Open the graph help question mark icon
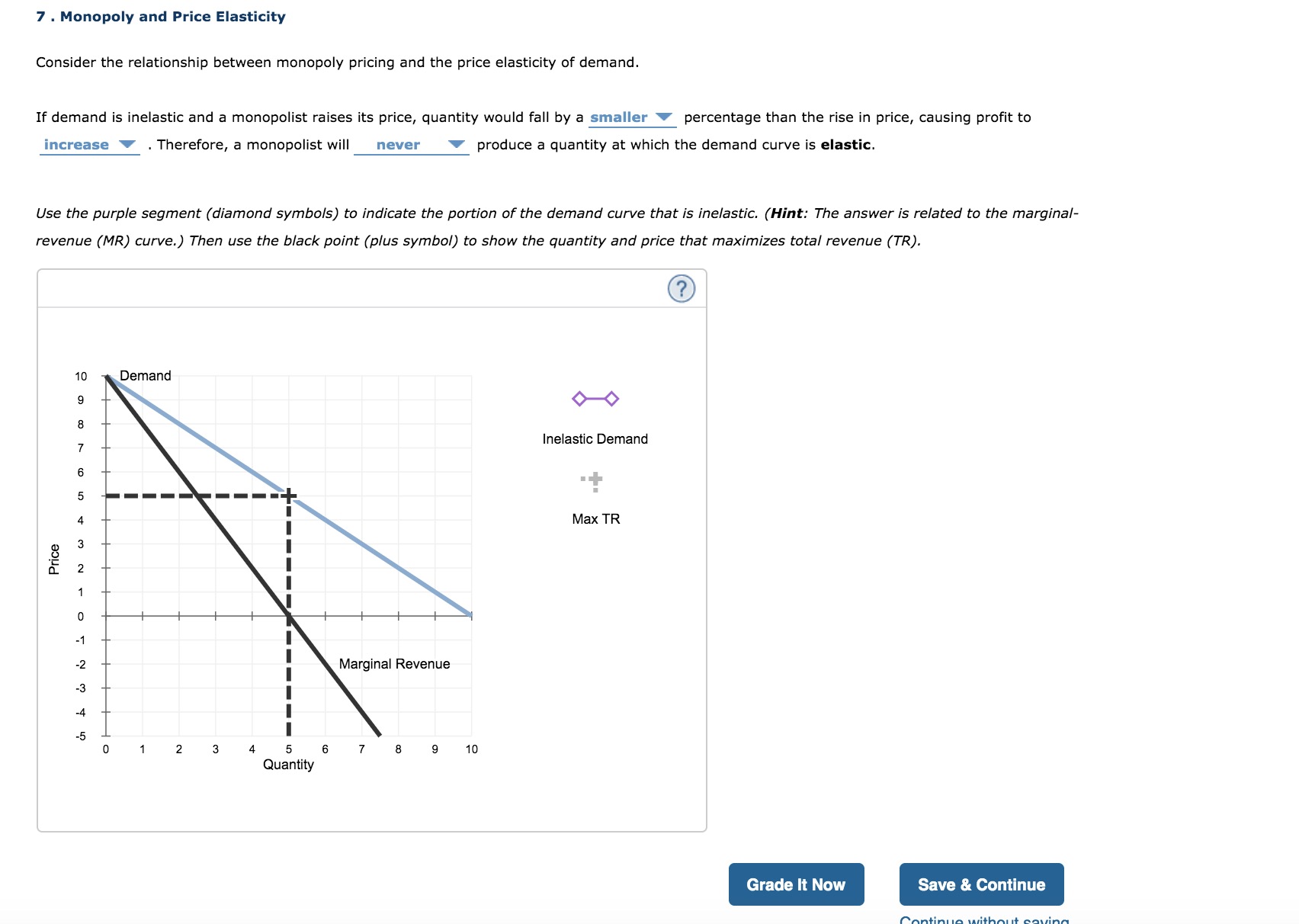This screenshot has width=1299, height=924. pyautogui.click(x=682, y=289)
